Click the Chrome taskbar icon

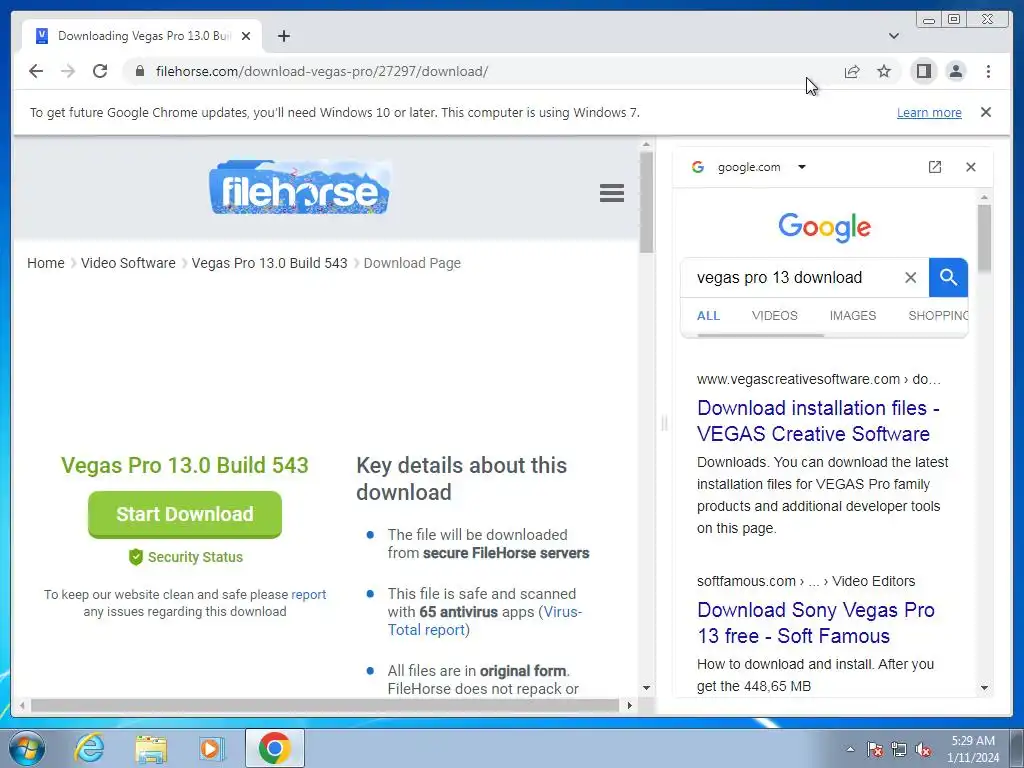[x=274, y=748]
